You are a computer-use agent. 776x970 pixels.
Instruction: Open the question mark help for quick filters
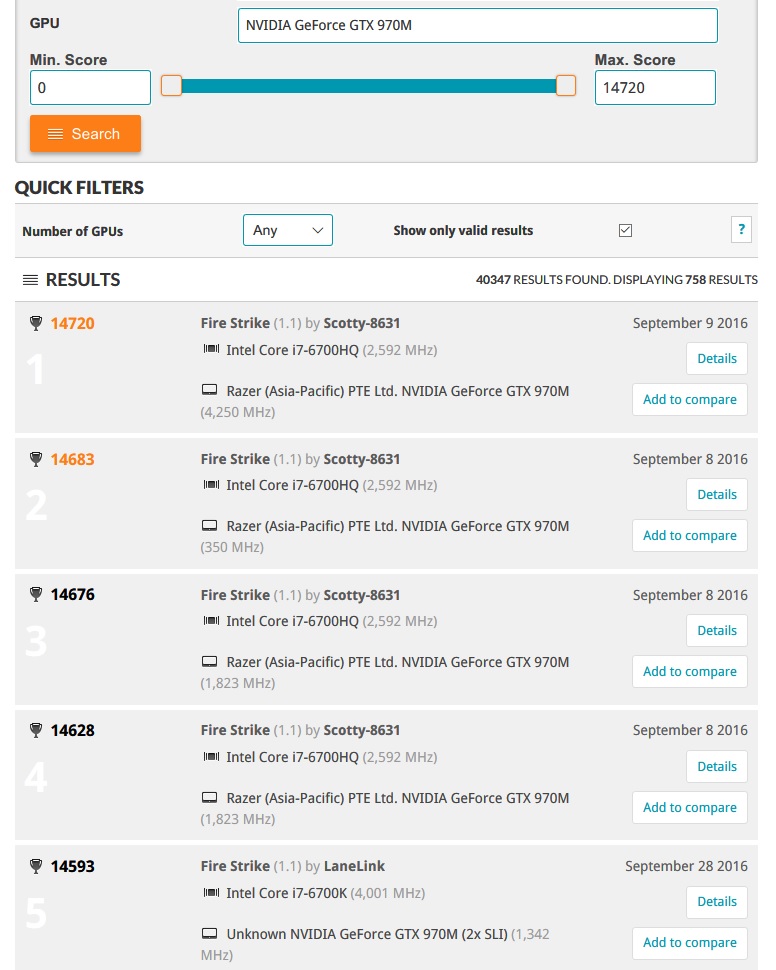click(741, 230)
